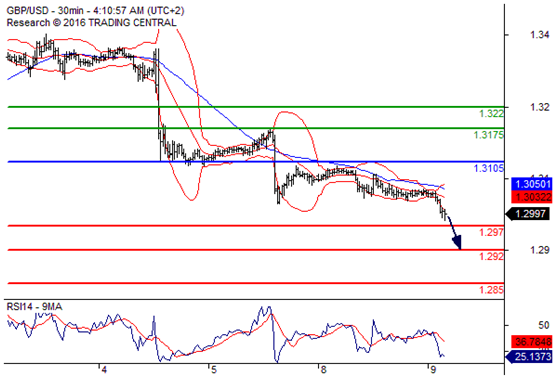The height and width of the screenshot is (378, 558).
Task: Click the red 36.7848 RSI value label
Action: tap(532, 342)
